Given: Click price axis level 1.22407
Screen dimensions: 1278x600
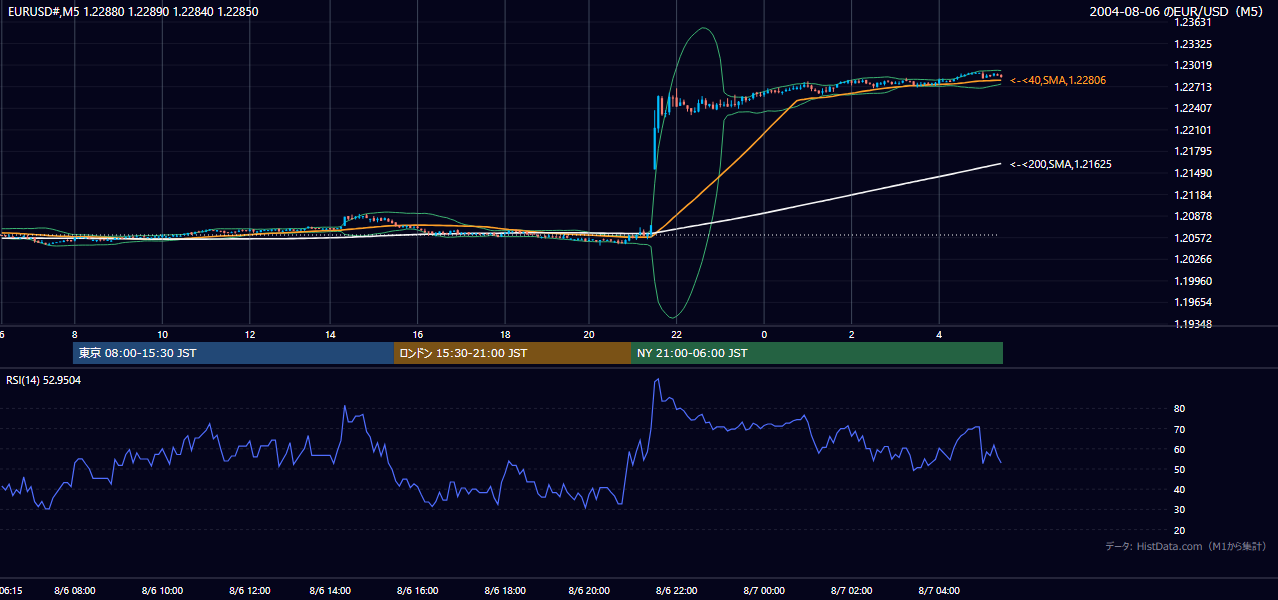Looking at the screenshot, I should [x=1192, y=109].
